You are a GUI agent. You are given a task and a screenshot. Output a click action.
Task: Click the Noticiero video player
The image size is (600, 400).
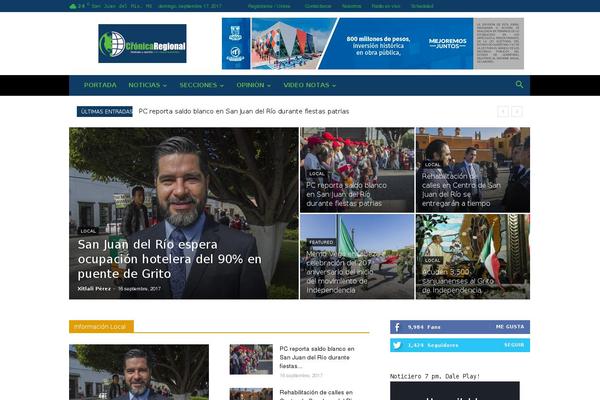click(x=455, y=391)
